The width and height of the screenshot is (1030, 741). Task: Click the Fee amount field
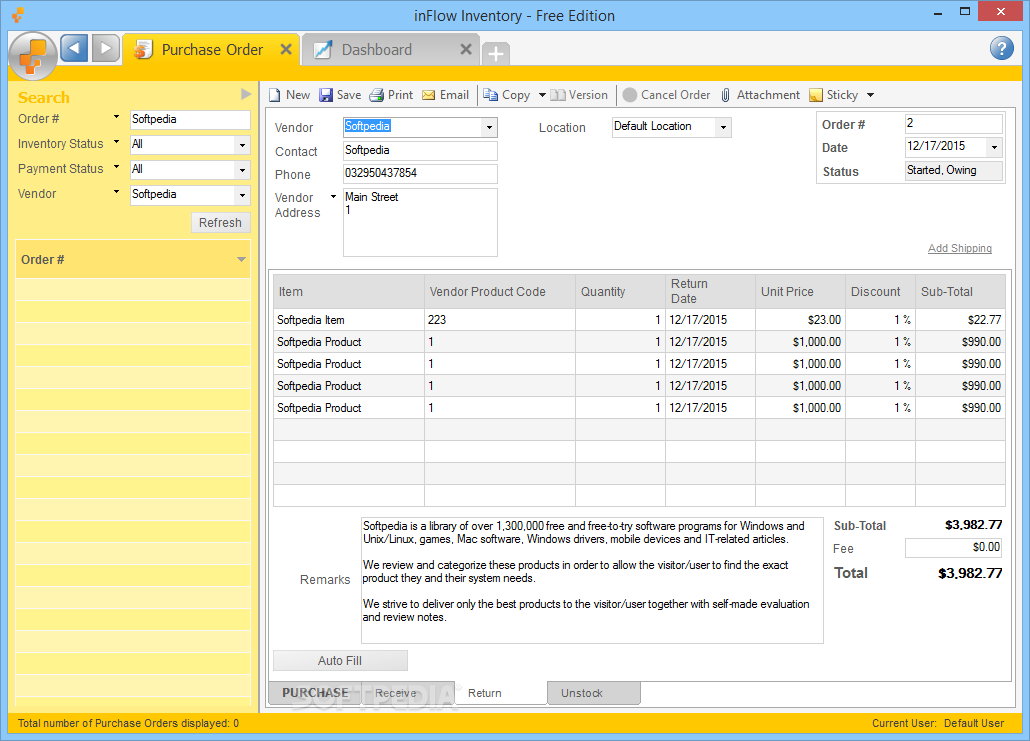click(953, 547)
